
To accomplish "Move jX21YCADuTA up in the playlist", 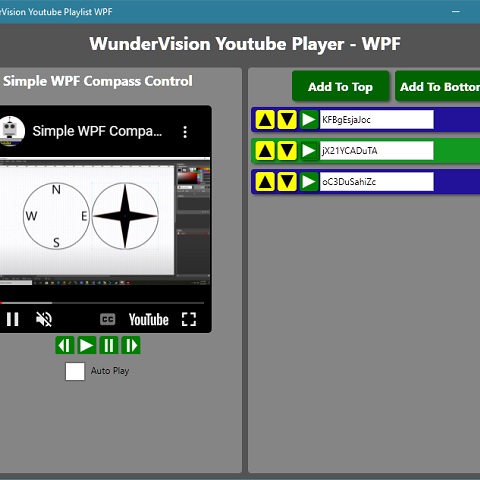I will click(265, 151).
